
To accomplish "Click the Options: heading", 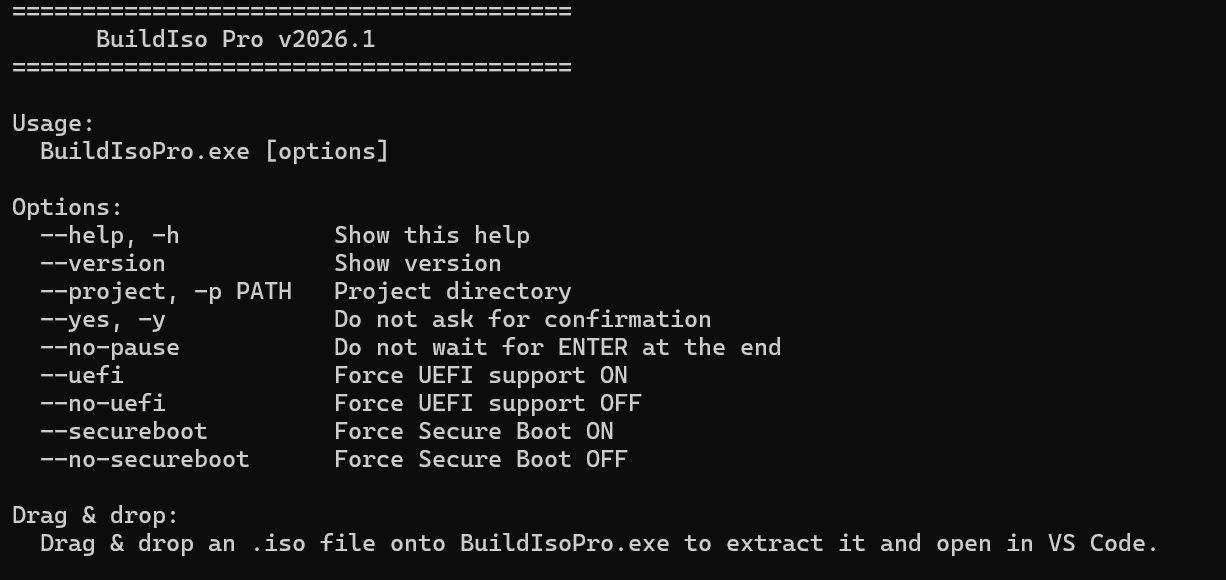I will point(67,208).
